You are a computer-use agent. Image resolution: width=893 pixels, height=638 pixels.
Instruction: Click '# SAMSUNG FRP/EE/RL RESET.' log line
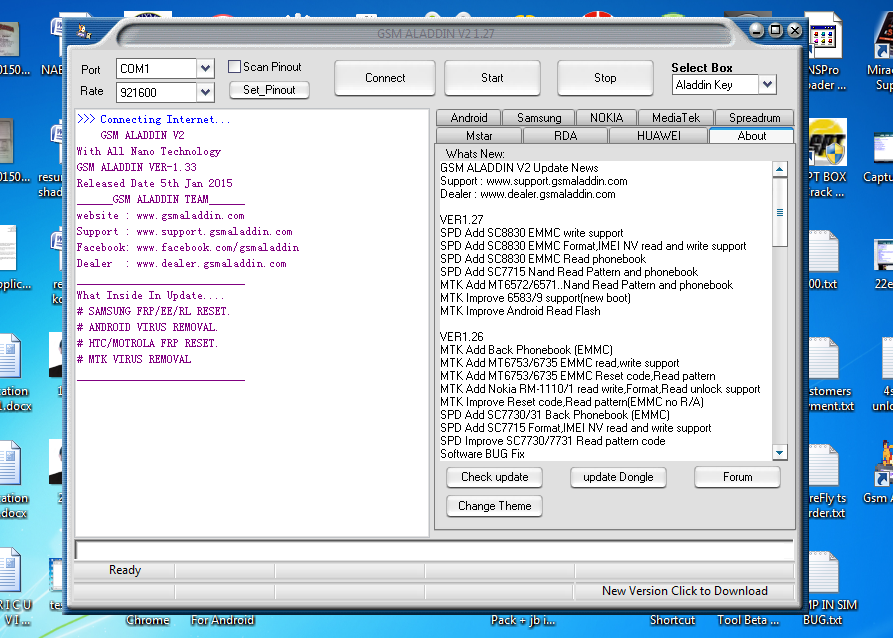point(153,312)
